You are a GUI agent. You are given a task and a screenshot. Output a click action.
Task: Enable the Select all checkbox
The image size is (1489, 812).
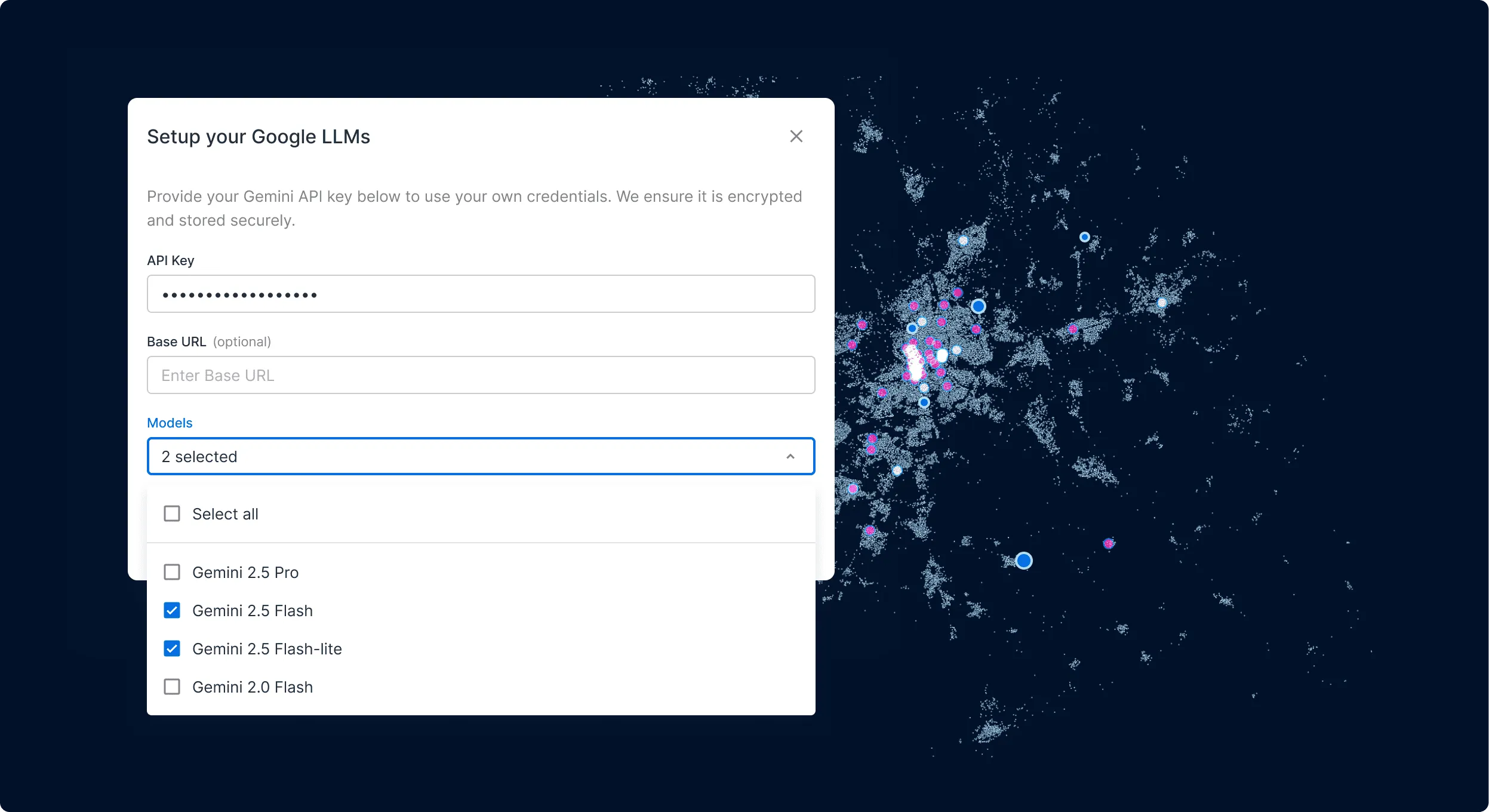pyautogui.click(x=172, y=513)
